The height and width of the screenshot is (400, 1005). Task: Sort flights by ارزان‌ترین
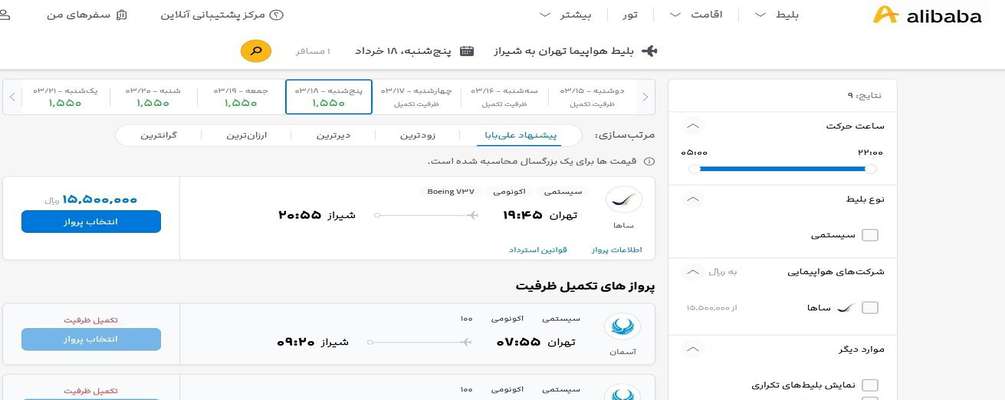tap(246, 135)
